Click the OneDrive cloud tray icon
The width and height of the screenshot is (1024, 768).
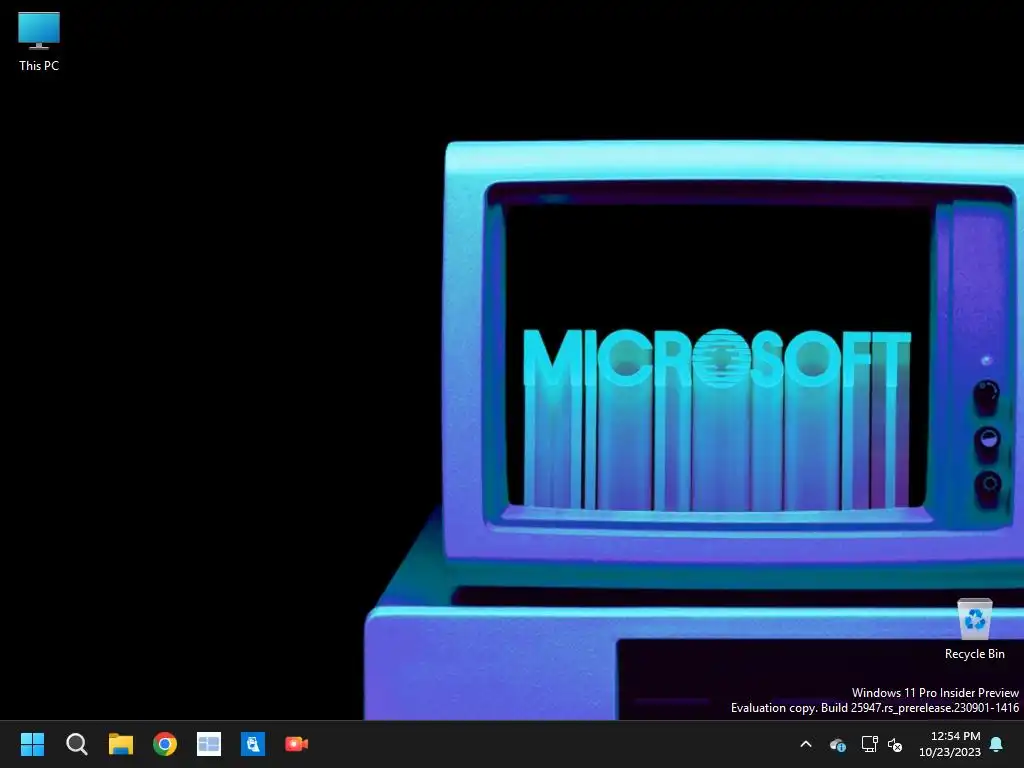click(x=838, y=744)
